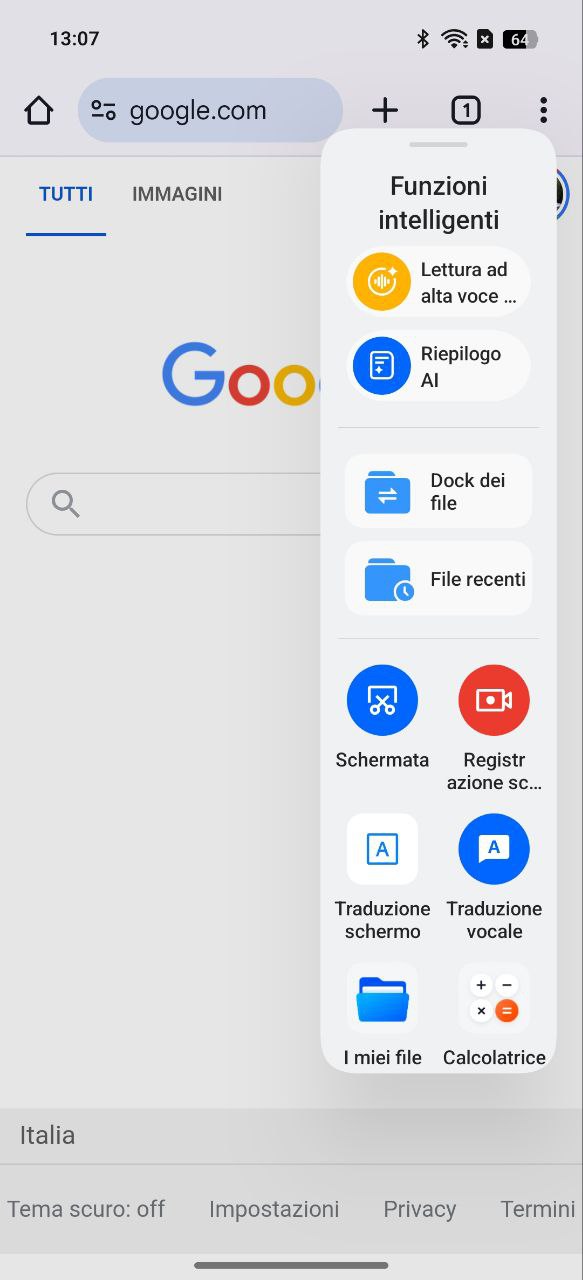The image size is (583, 1280).
Task: Open File recenti folder
Action: [438, 579]
